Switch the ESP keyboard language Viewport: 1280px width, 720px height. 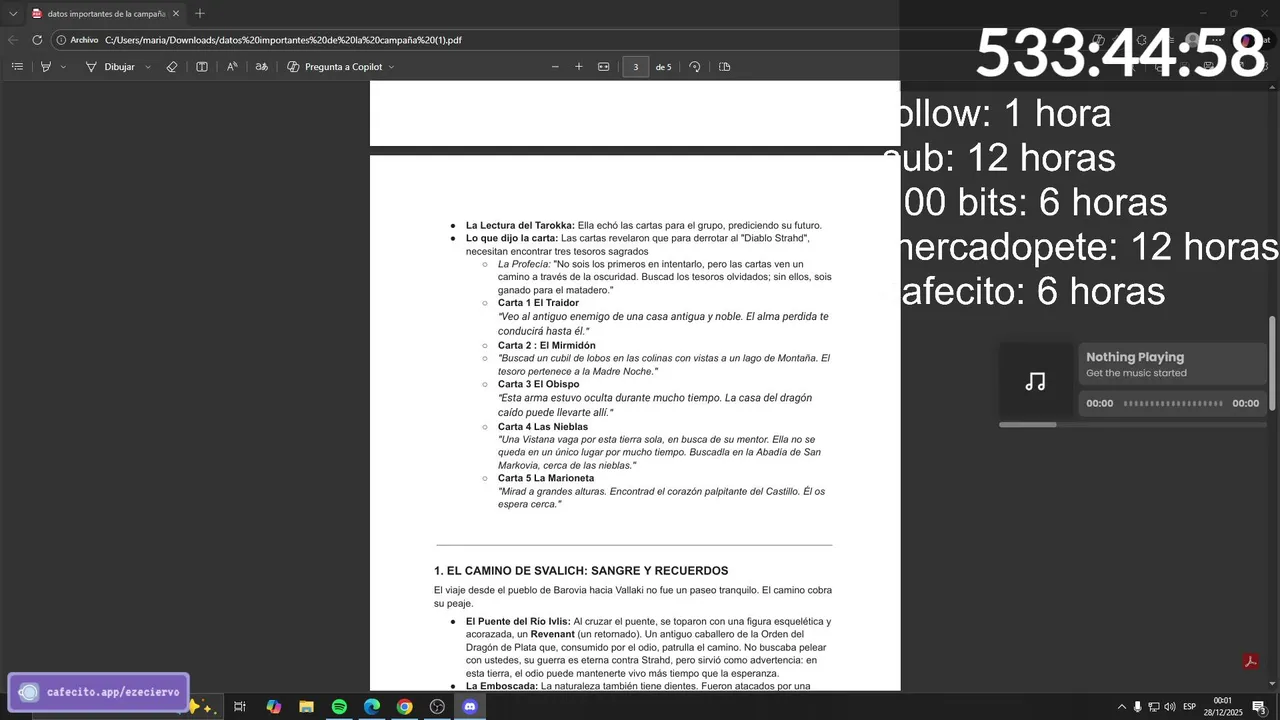coord(1190,707)
